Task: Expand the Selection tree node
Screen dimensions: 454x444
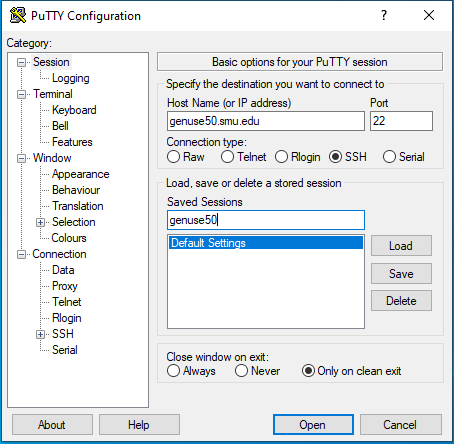Action: 40,222
